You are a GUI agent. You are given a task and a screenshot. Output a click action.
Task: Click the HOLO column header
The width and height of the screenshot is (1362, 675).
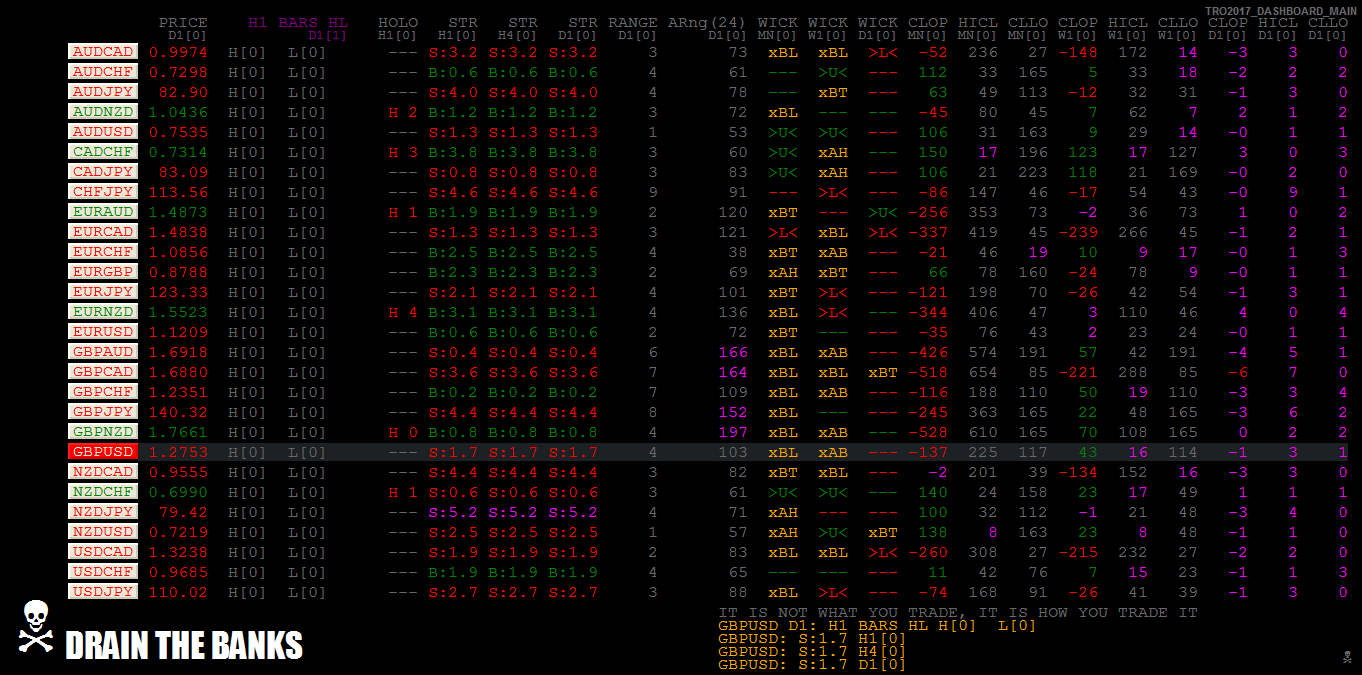pyautogui.click(x=398, y=23)
